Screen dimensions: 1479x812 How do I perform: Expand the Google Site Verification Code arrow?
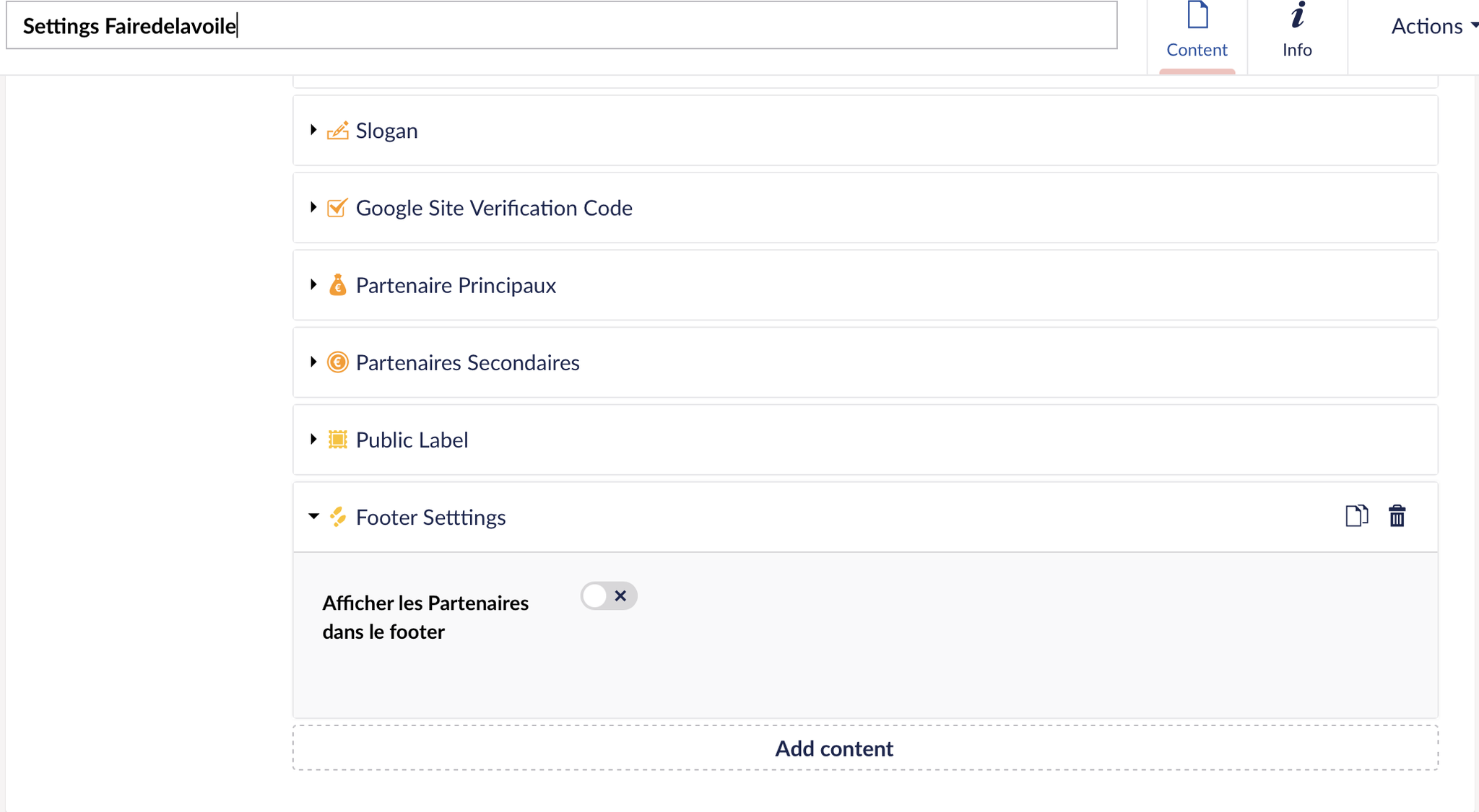coord(313,207)
